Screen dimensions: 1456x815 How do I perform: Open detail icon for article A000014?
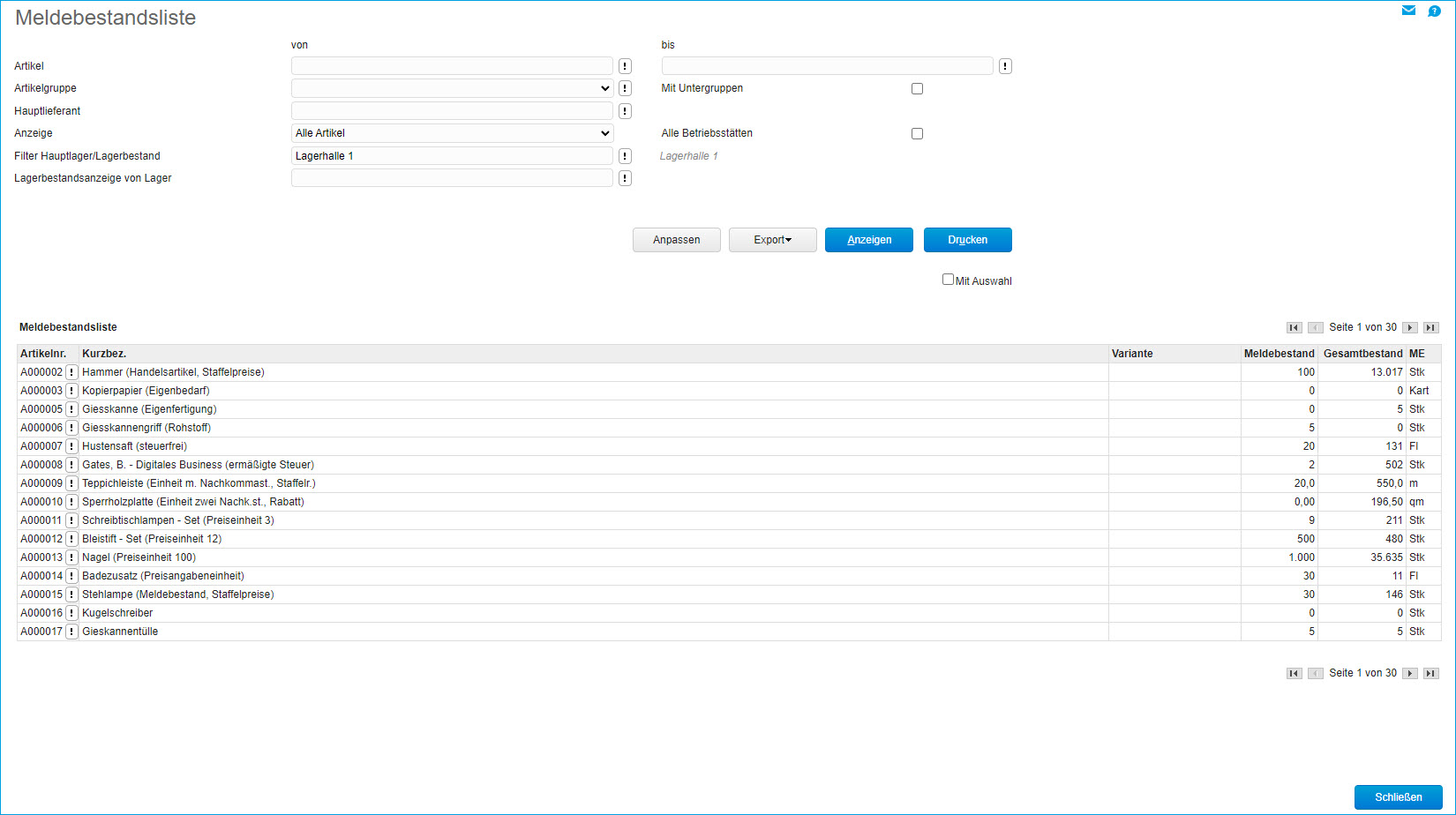72,576
